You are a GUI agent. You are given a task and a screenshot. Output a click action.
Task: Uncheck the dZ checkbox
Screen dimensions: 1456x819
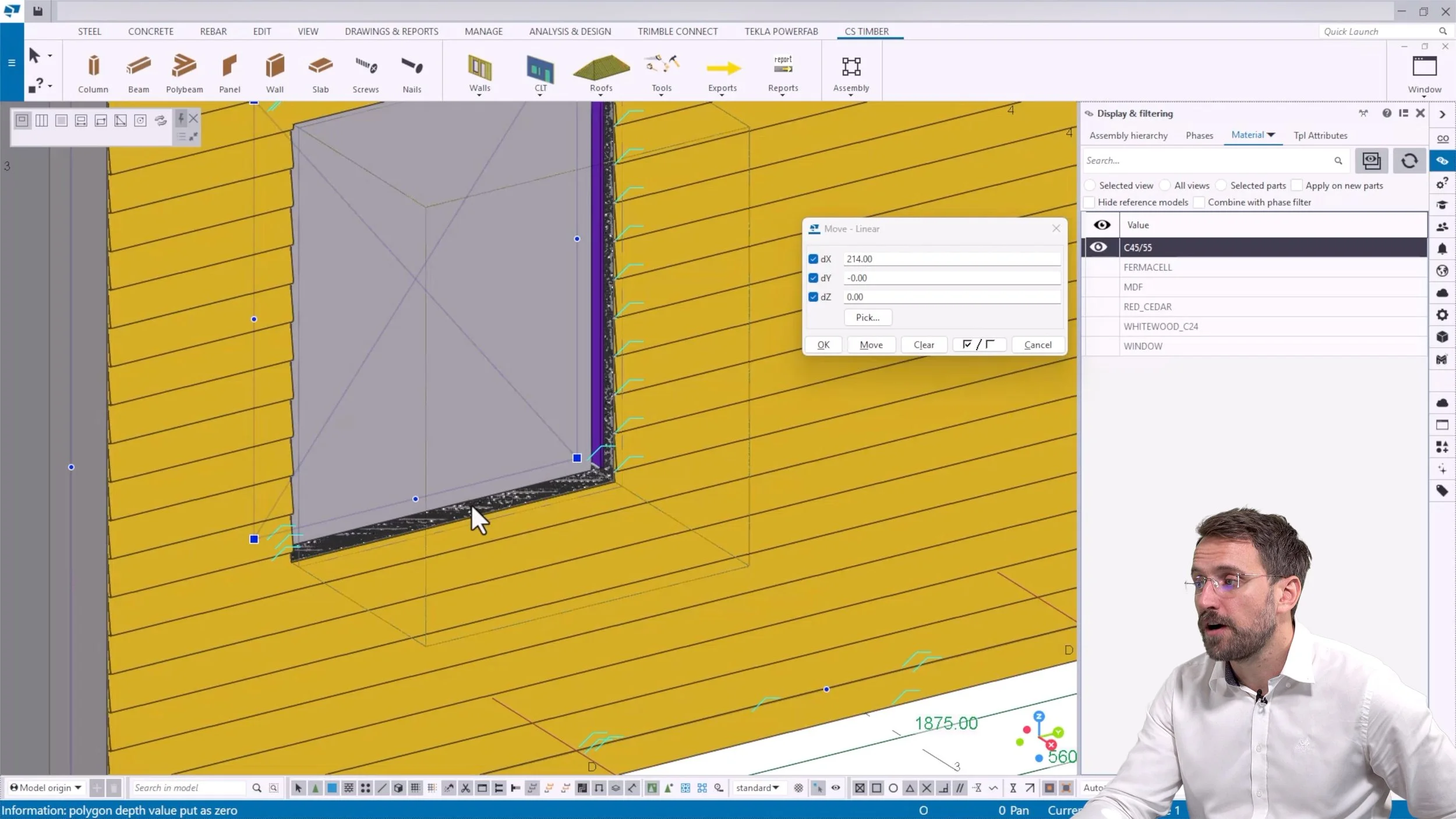(x=813, y=297)
